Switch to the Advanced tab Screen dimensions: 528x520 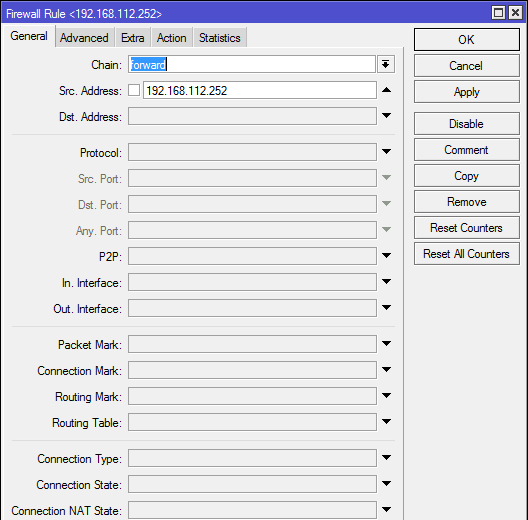(84, 38)
